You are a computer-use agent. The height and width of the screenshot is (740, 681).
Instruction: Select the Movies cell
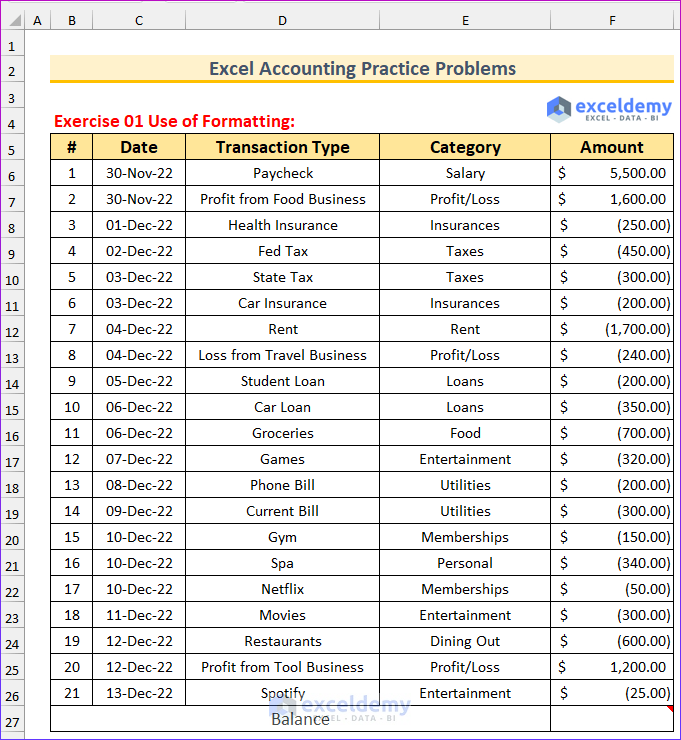(282, 615)
